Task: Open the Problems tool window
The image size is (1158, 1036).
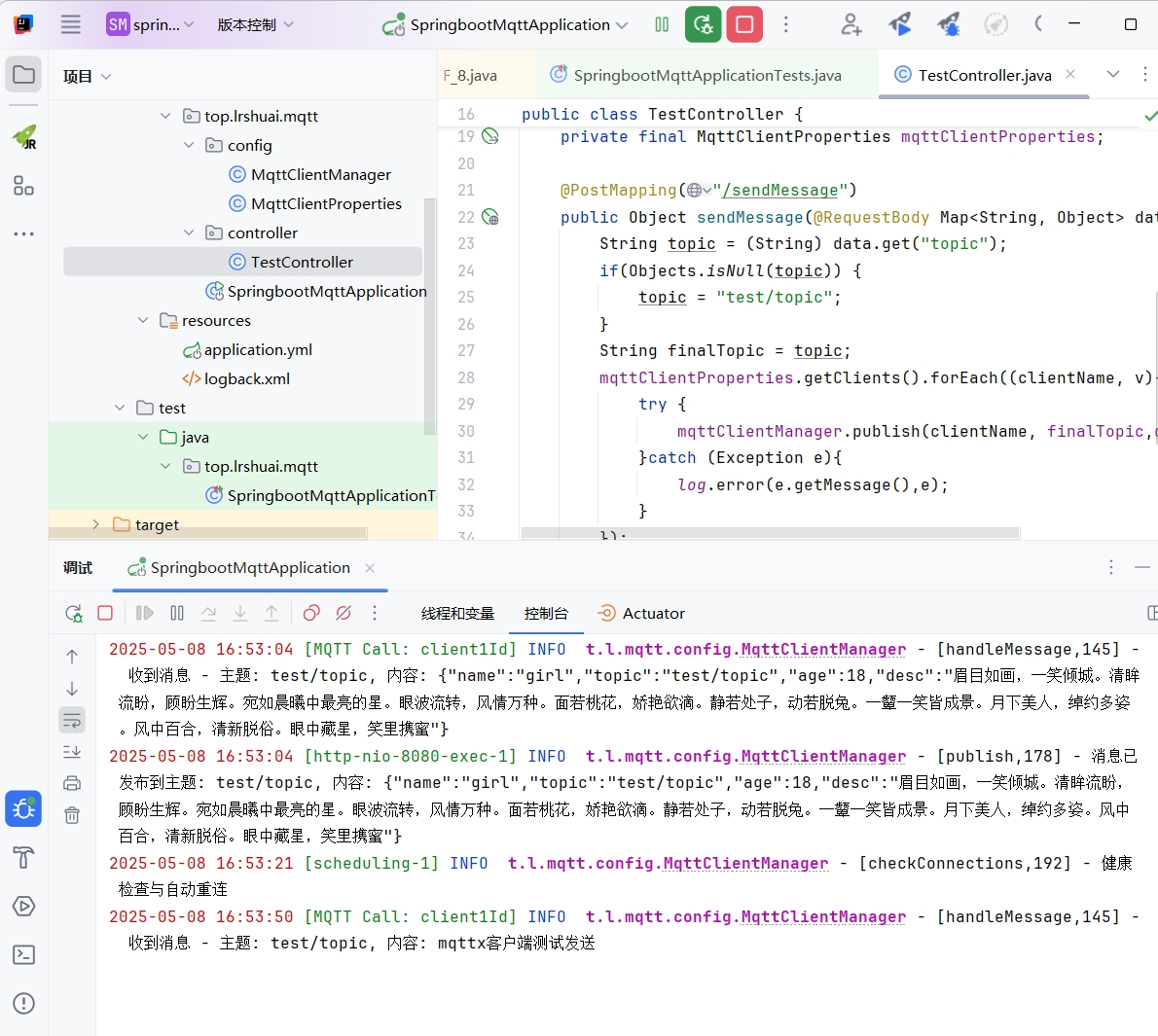Action: click(23, 1002)
